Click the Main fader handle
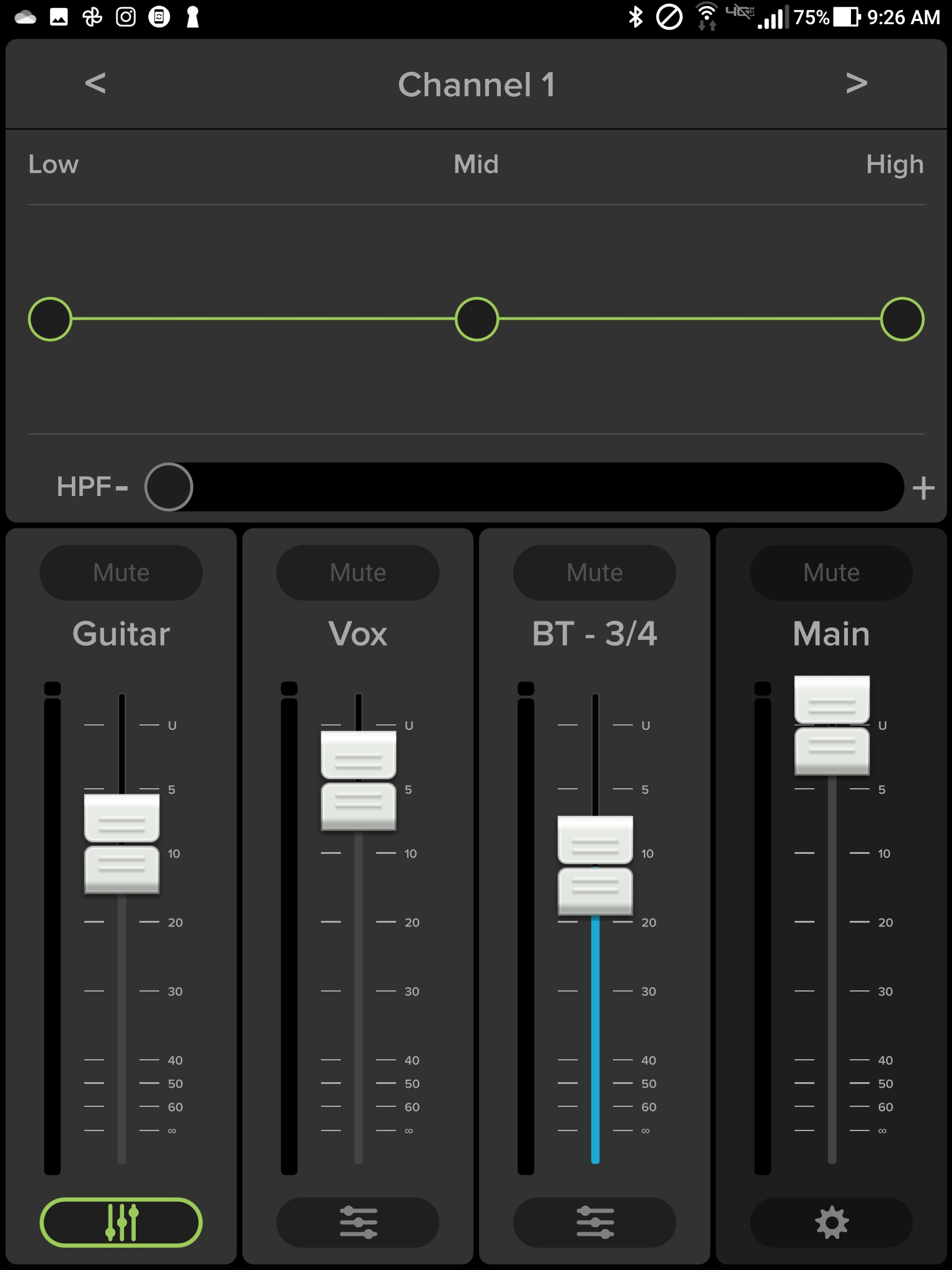The height and width of the screenshot is (1270, 952). [x=832, y=726]
